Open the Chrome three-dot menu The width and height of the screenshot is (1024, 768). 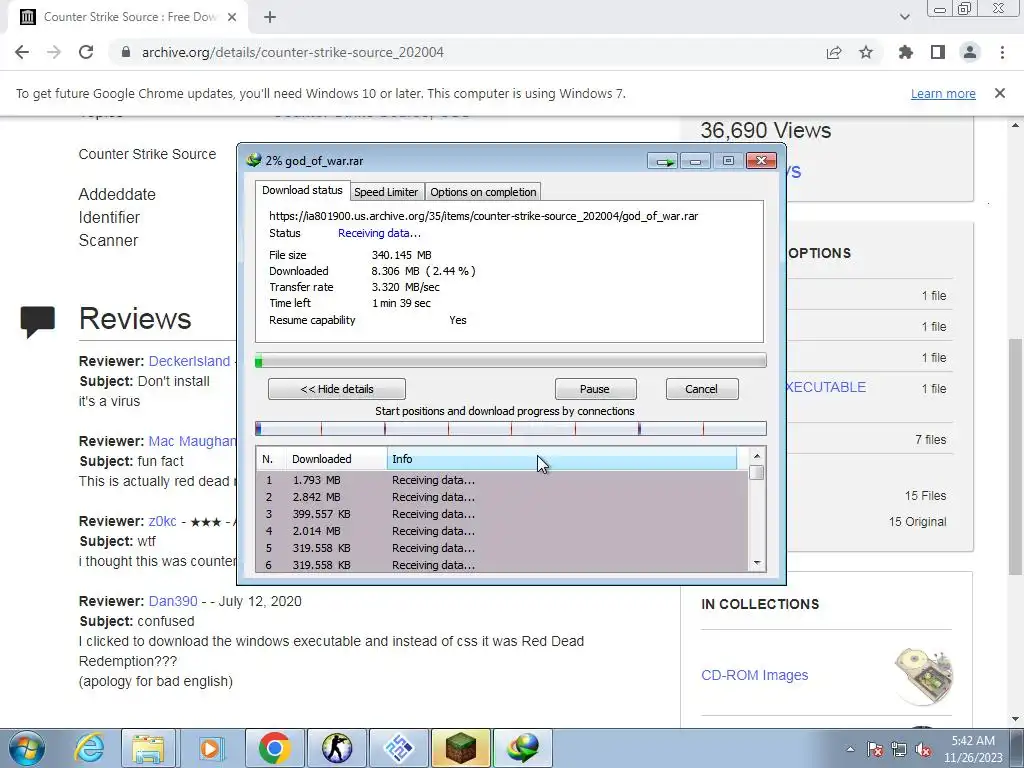(x=1002, y=52)
